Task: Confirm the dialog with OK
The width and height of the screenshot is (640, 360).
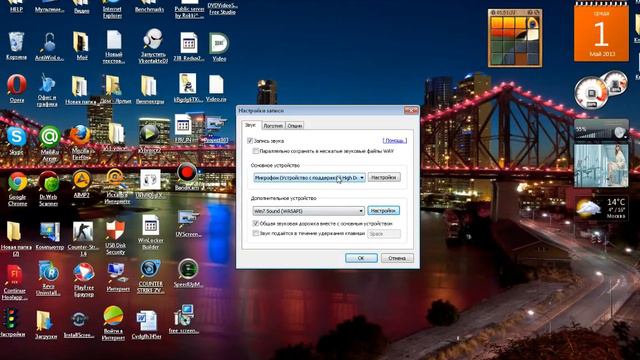Action: (361, 258)
